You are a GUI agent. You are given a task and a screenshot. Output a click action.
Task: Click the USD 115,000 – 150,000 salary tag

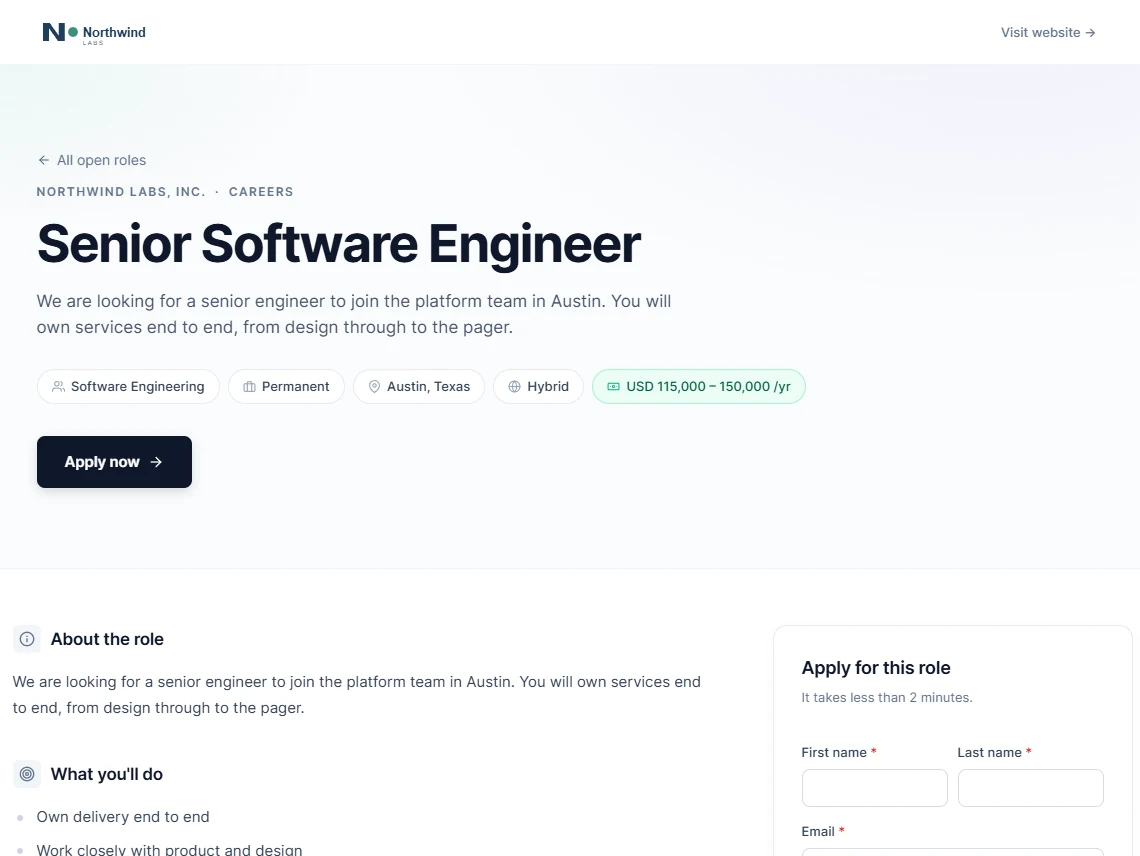(699, 386)
